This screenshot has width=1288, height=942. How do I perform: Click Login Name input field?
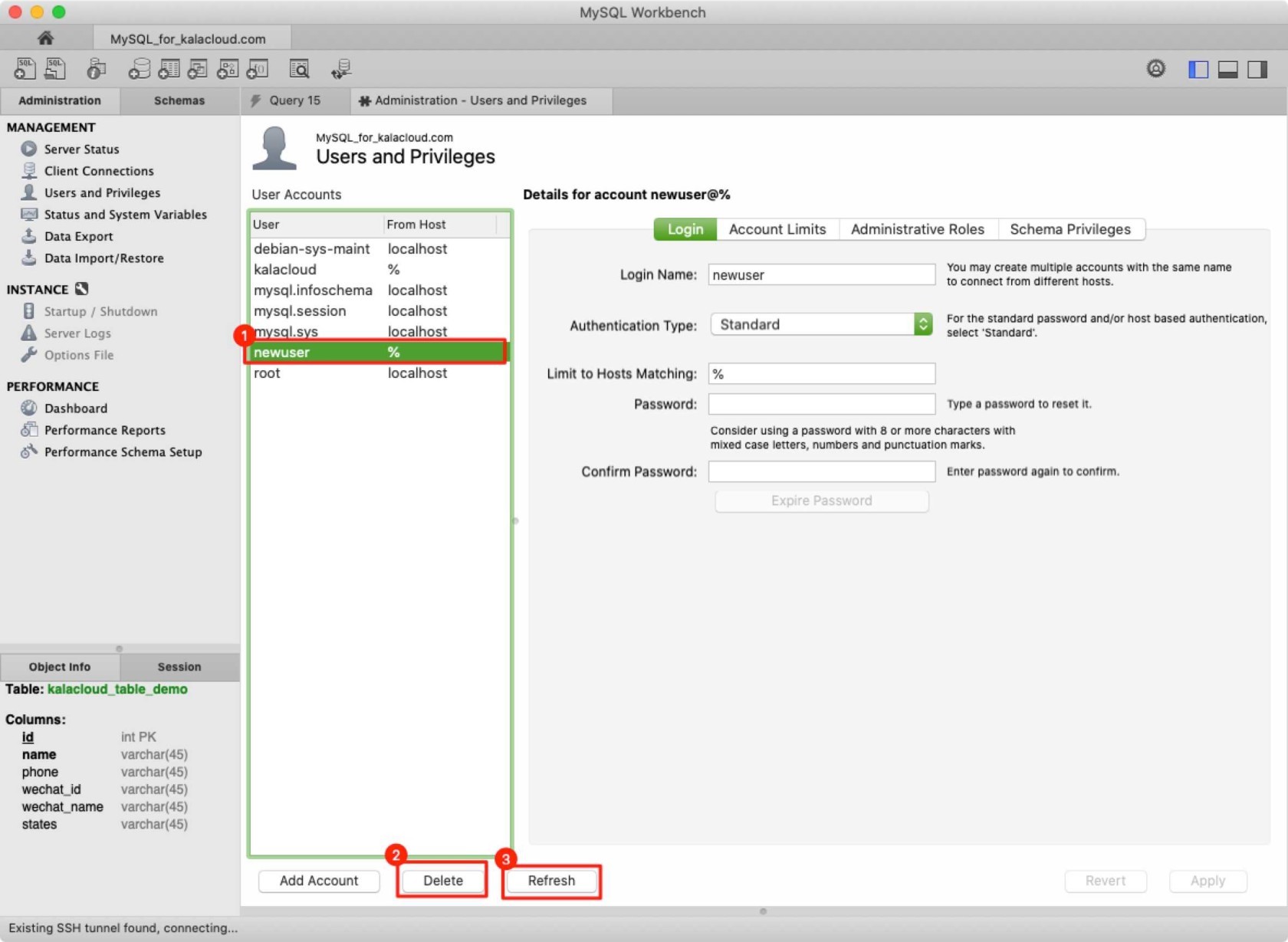pos(821,274)
